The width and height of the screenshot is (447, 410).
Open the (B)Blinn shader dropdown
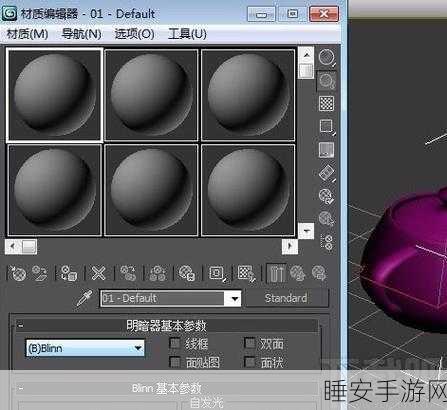point(85,348)
